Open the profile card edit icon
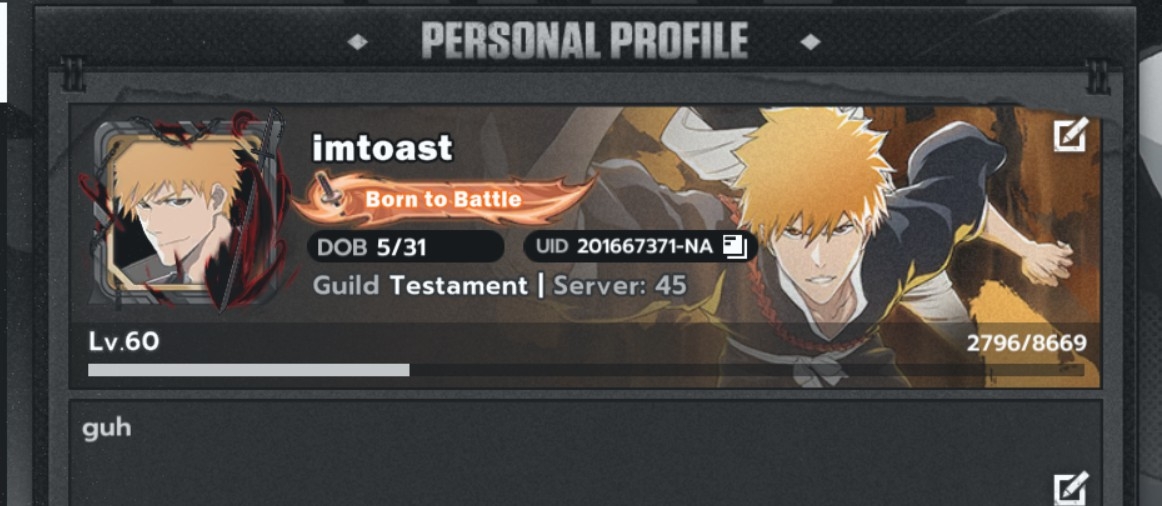 [1071, 135]
